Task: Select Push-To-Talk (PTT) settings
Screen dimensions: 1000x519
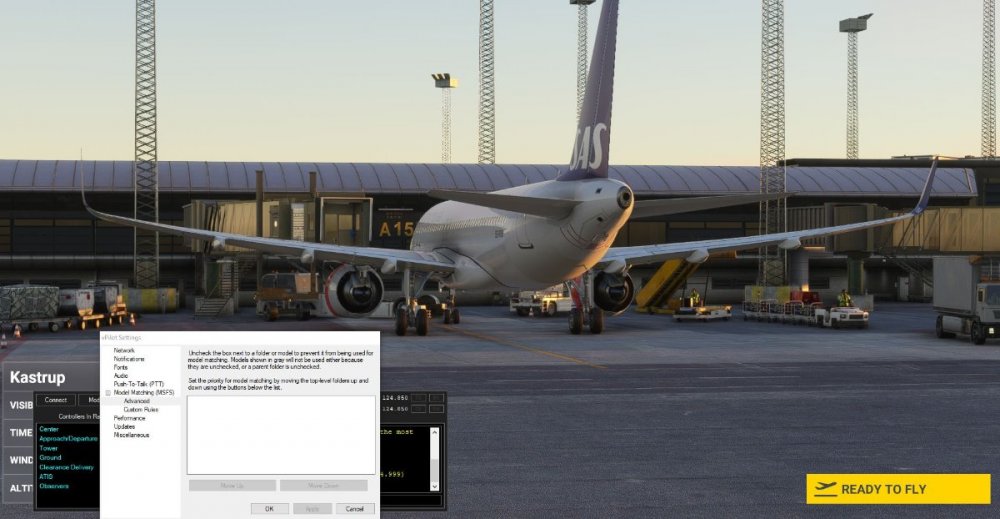Action: point(138,384)
